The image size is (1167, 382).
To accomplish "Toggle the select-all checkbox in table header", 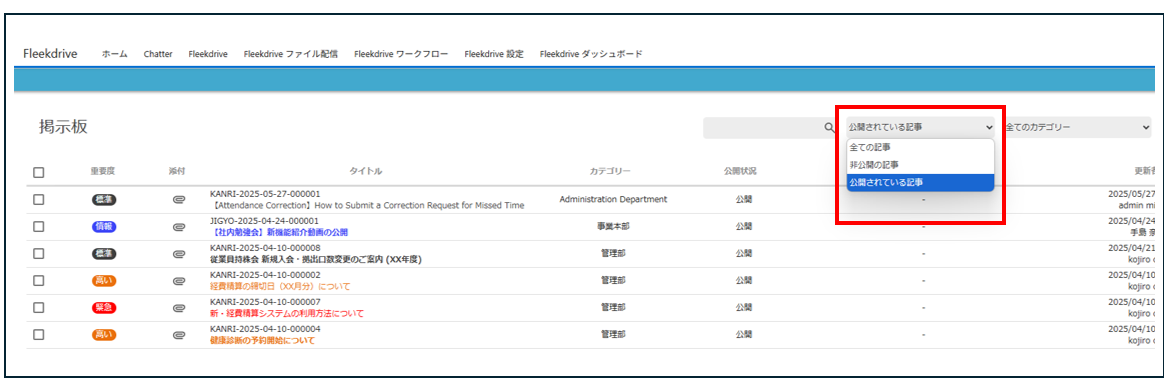I will 39,172.
